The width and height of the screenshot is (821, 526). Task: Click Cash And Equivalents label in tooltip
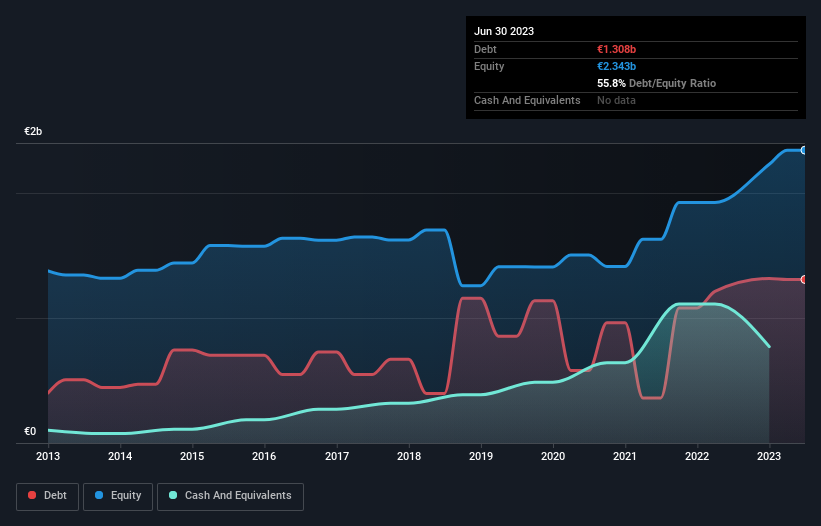click(x=527, y=100)
